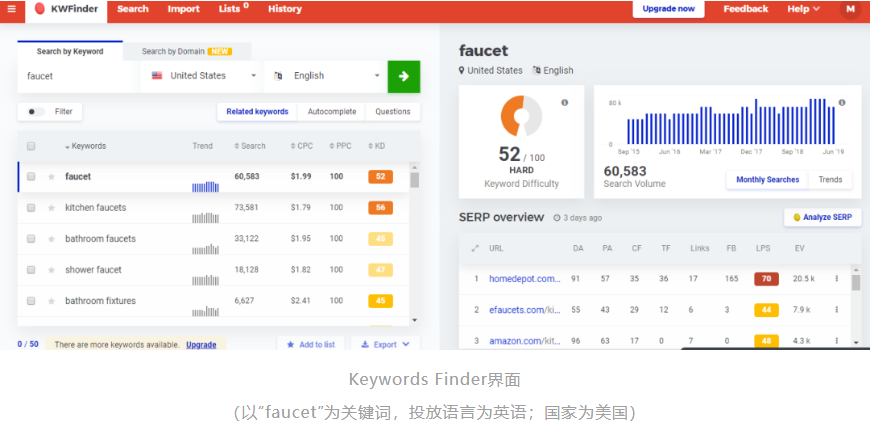Run the search with green arrow button

click(x=404, y=76)
